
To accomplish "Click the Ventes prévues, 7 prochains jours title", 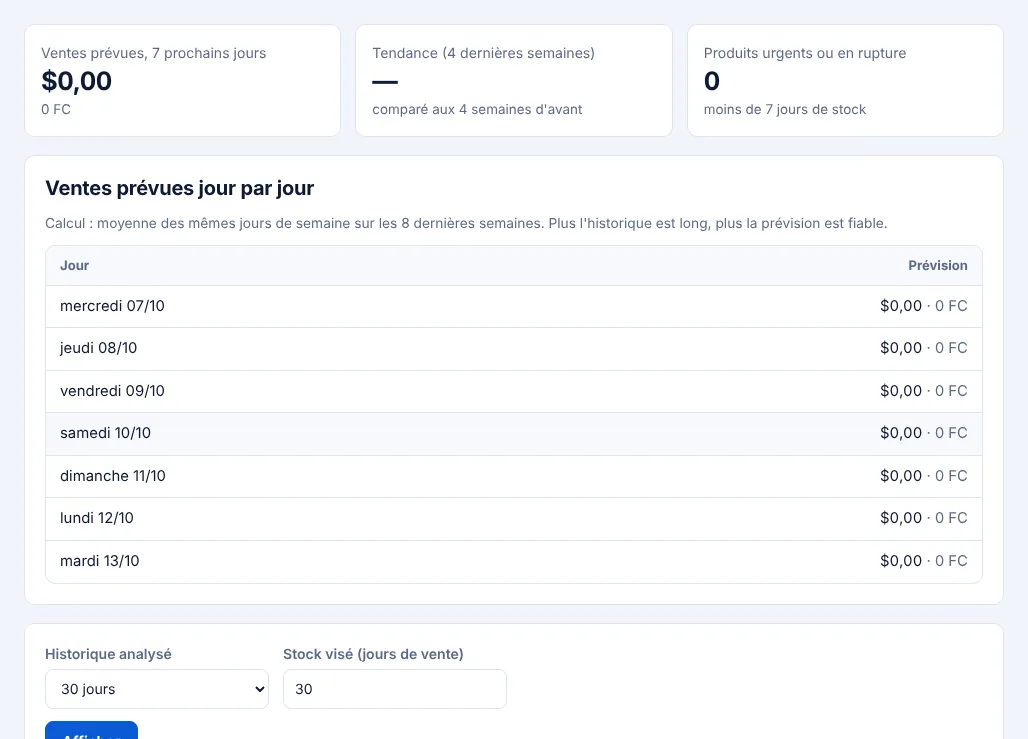I will [x=153, y=53].
